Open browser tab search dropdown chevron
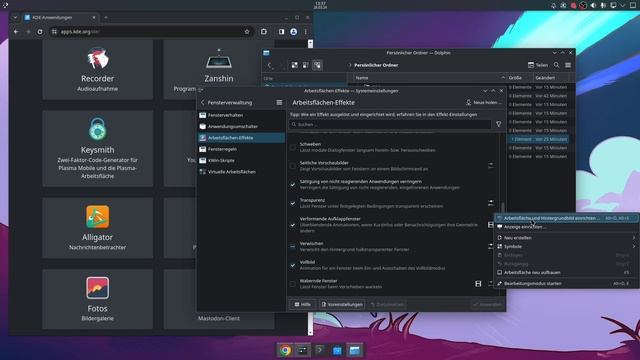Image resolution: width=640 pixels, height=360 pixels. [15, 18]
